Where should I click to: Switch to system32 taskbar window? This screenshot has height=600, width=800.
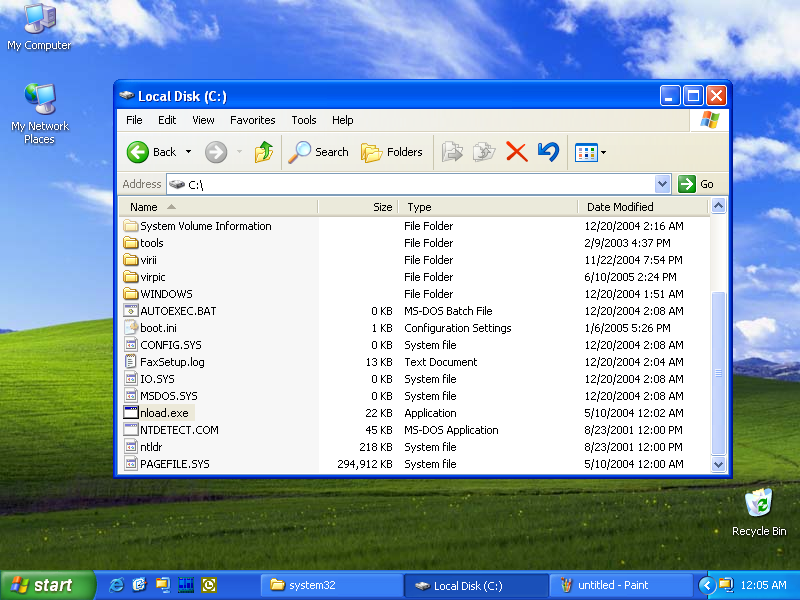pyautogui.click(x=332, y=585)
